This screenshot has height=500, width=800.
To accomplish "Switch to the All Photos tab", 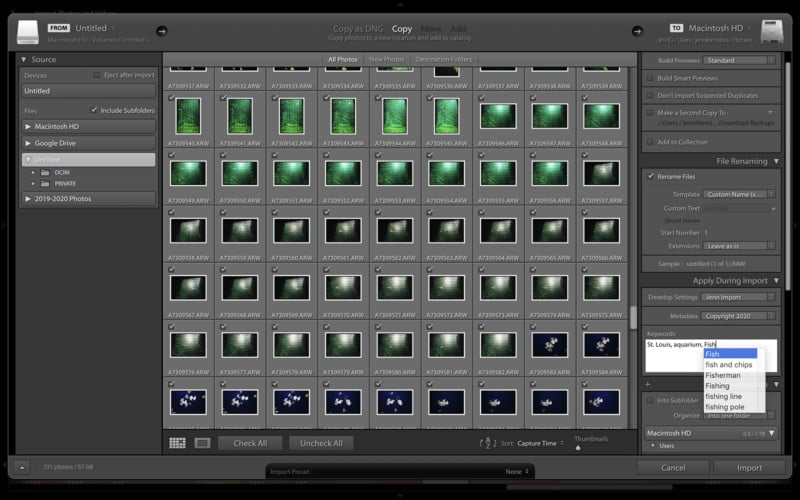I will coord(343,60).
